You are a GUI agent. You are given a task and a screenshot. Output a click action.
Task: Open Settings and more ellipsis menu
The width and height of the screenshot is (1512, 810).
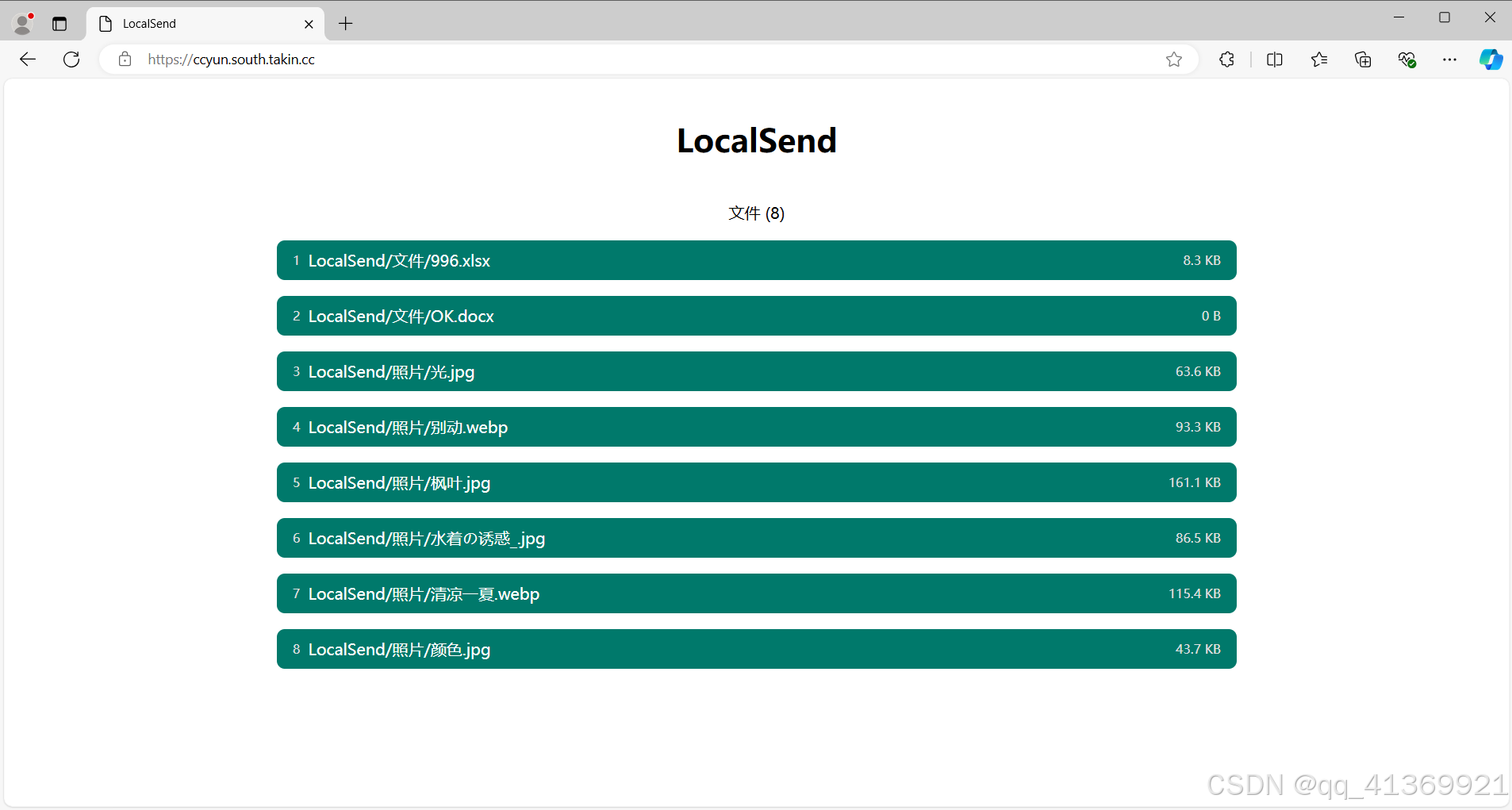1449,60
